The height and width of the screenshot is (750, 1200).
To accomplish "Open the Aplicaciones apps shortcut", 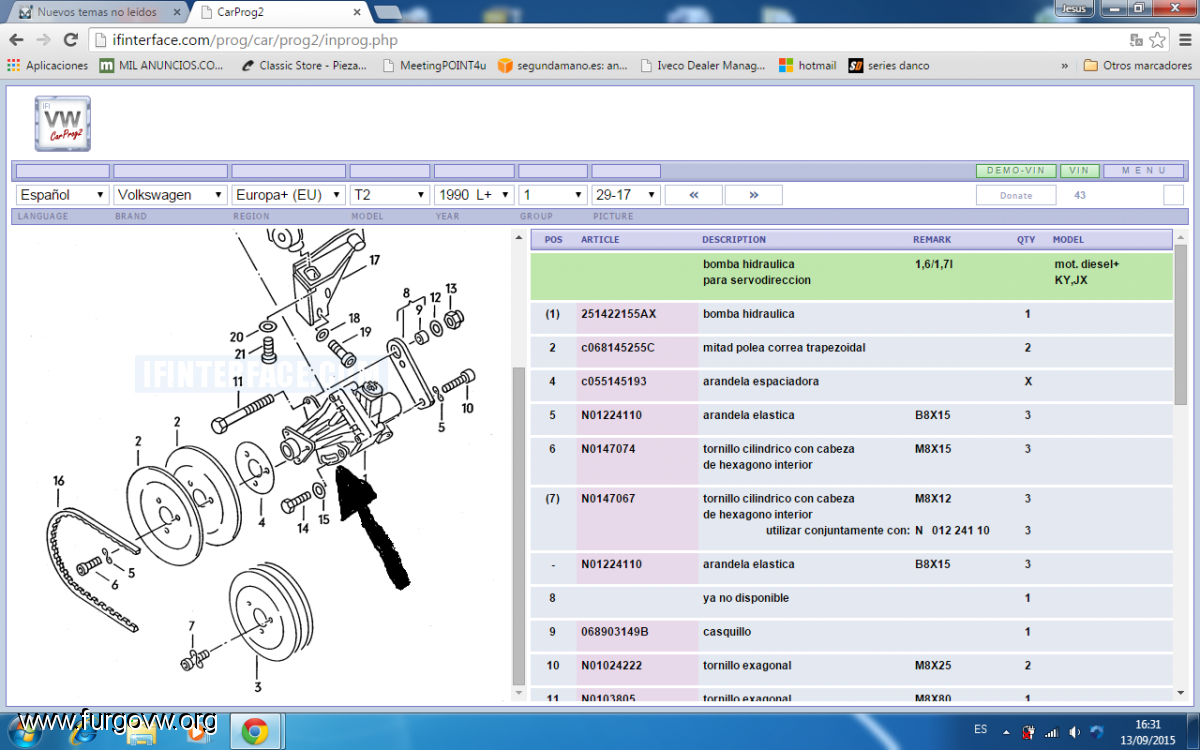I will (48, 65).
